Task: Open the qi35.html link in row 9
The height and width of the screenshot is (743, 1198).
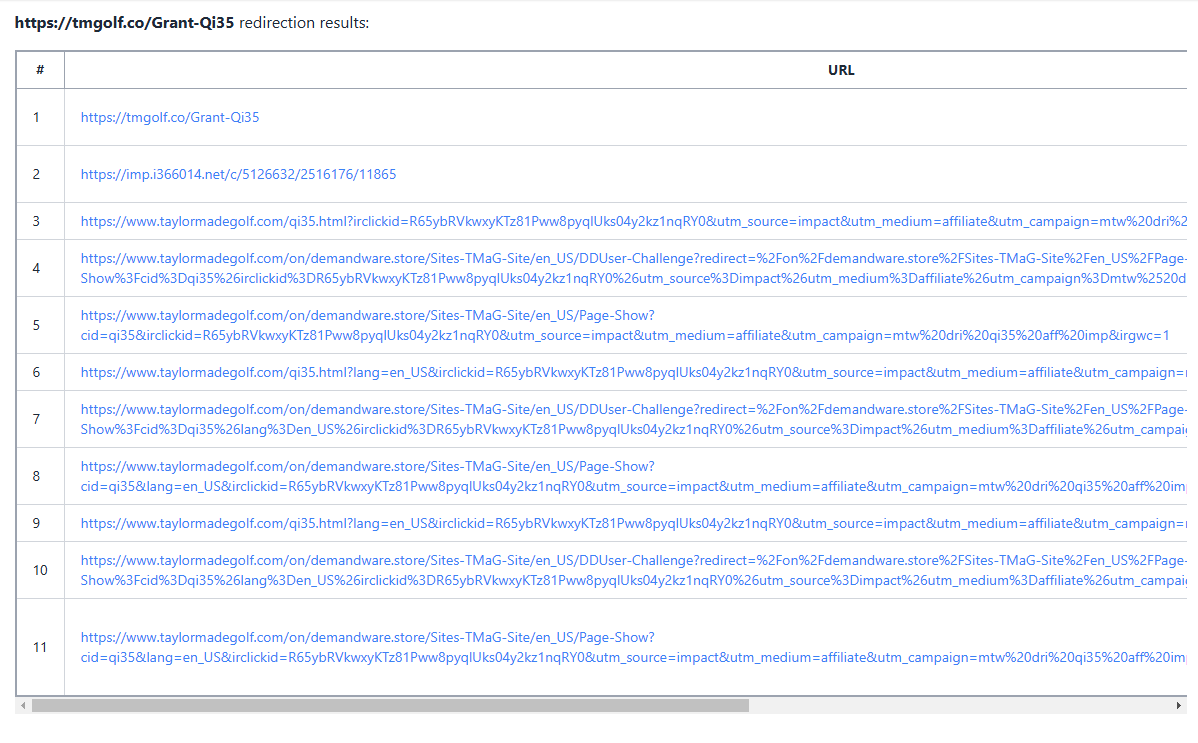Action: [x=633, y=524]
